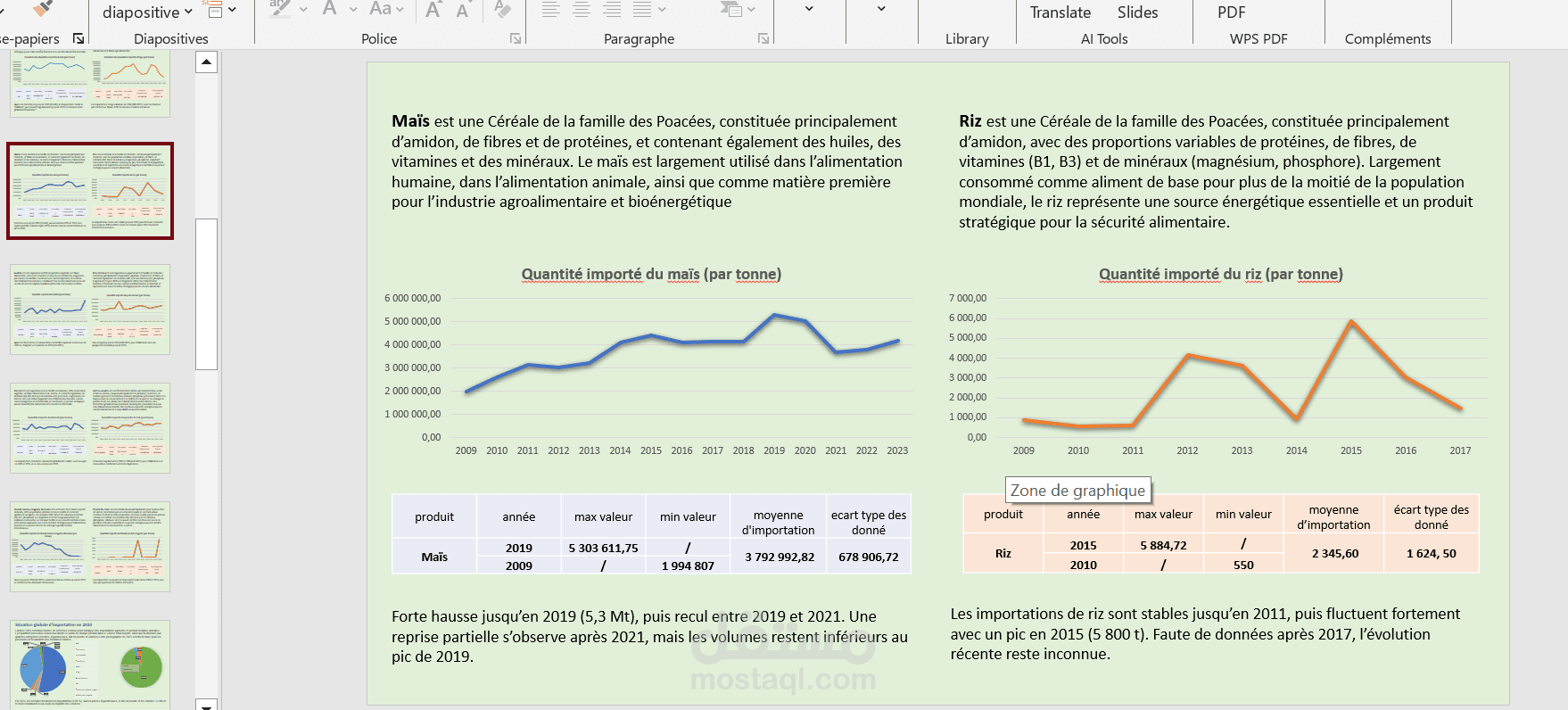
Task: Click the slide layout icon
Action: pos(214,10)
